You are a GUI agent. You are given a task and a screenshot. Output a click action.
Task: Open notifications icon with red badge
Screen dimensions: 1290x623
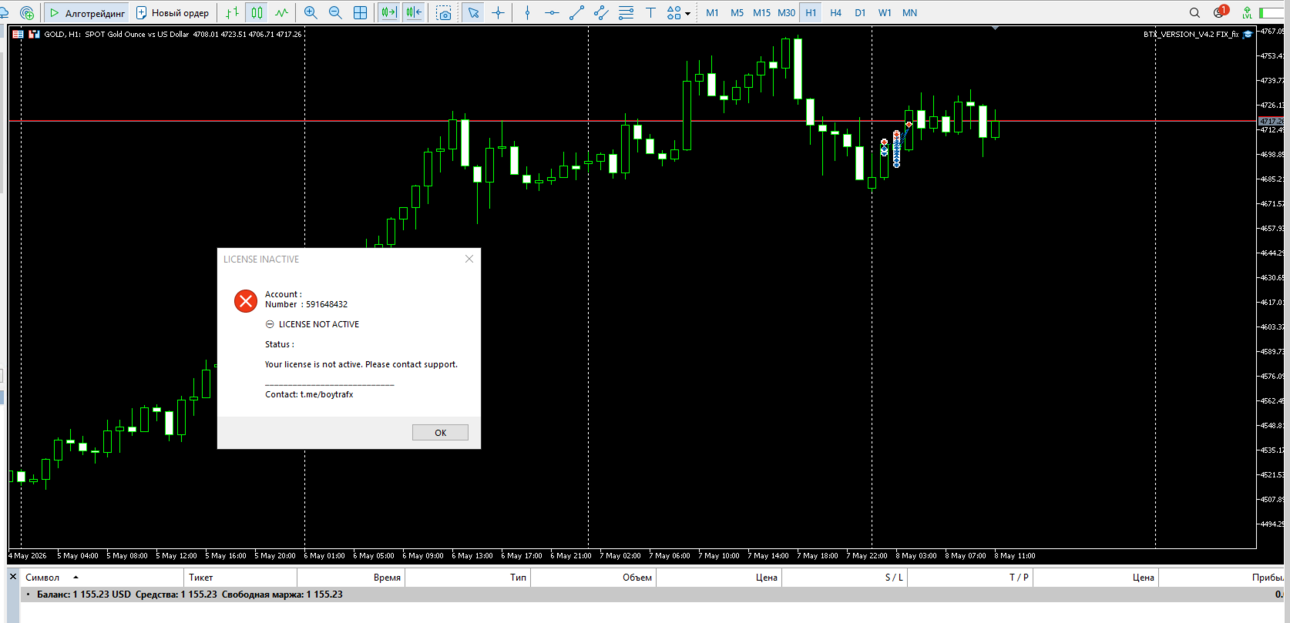1220,12
